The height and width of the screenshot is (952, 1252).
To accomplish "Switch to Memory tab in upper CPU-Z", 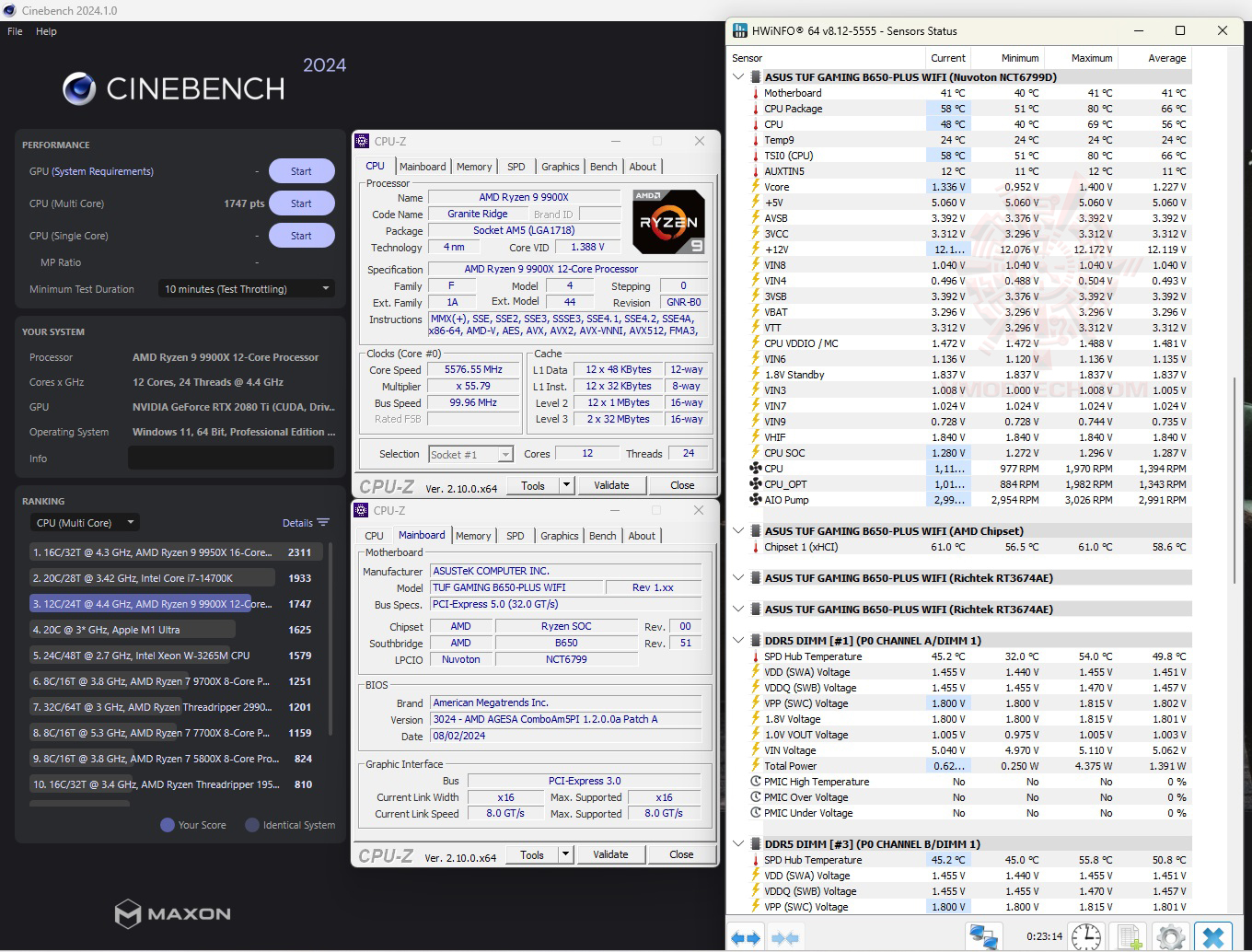I will pos(474,167).
